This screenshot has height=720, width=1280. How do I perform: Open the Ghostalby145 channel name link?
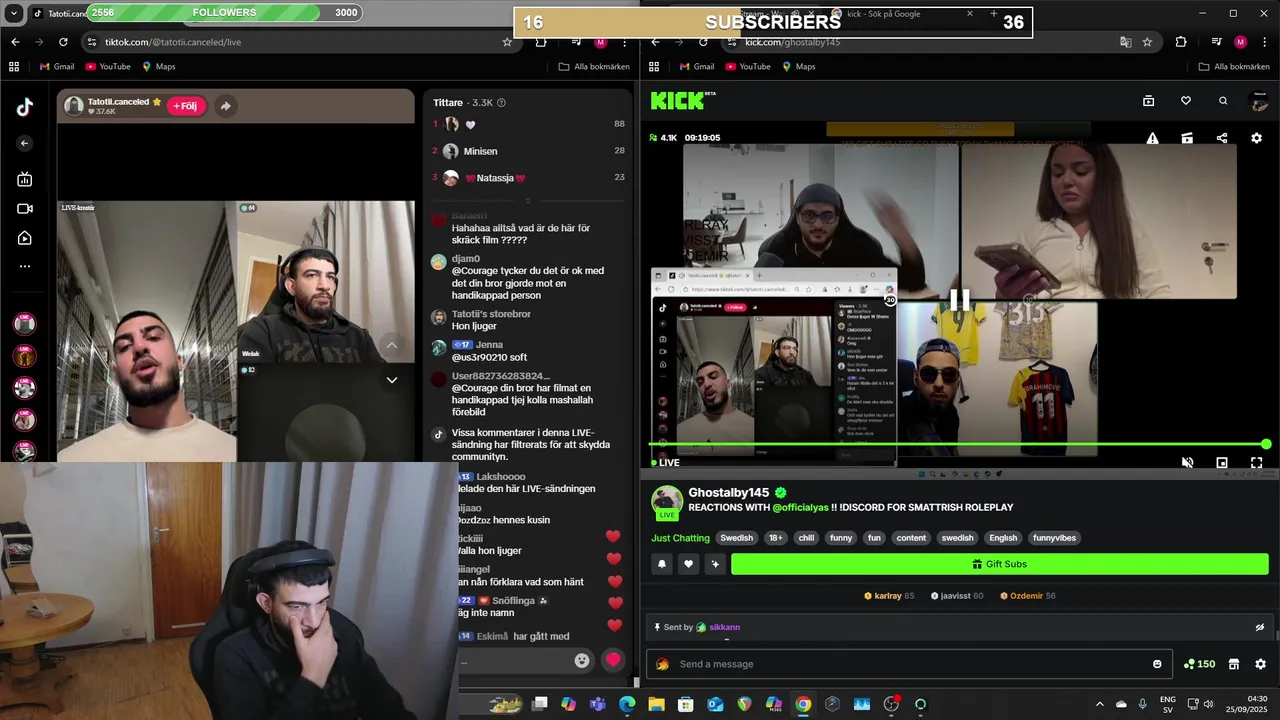(729, 493)
